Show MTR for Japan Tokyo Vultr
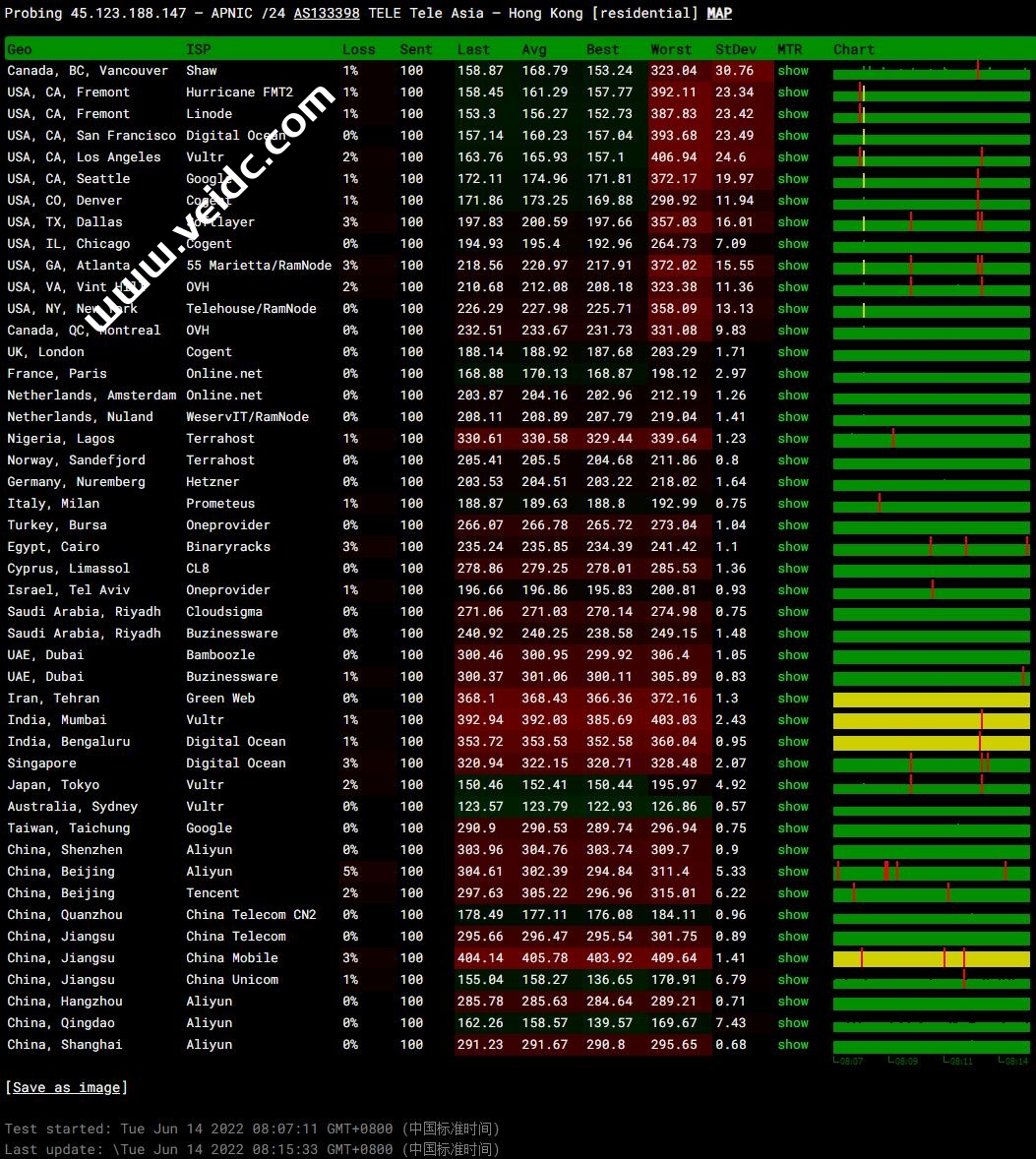 coord(793,785)
